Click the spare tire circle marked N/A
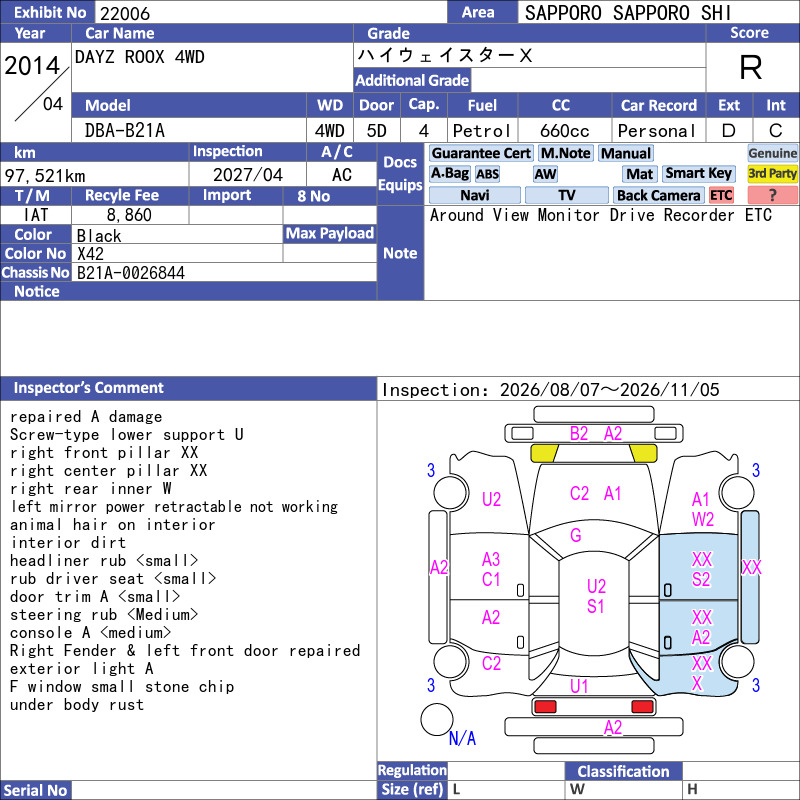 [437, 719]
